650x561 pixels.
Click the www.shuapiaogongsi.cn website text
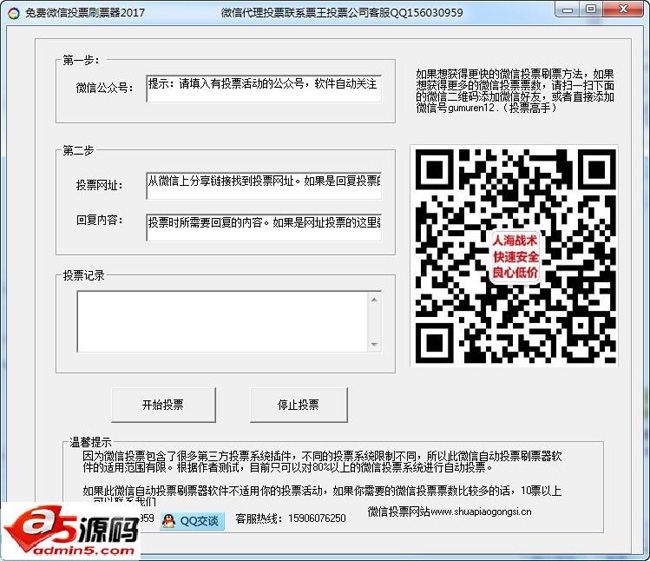[481, 512]
